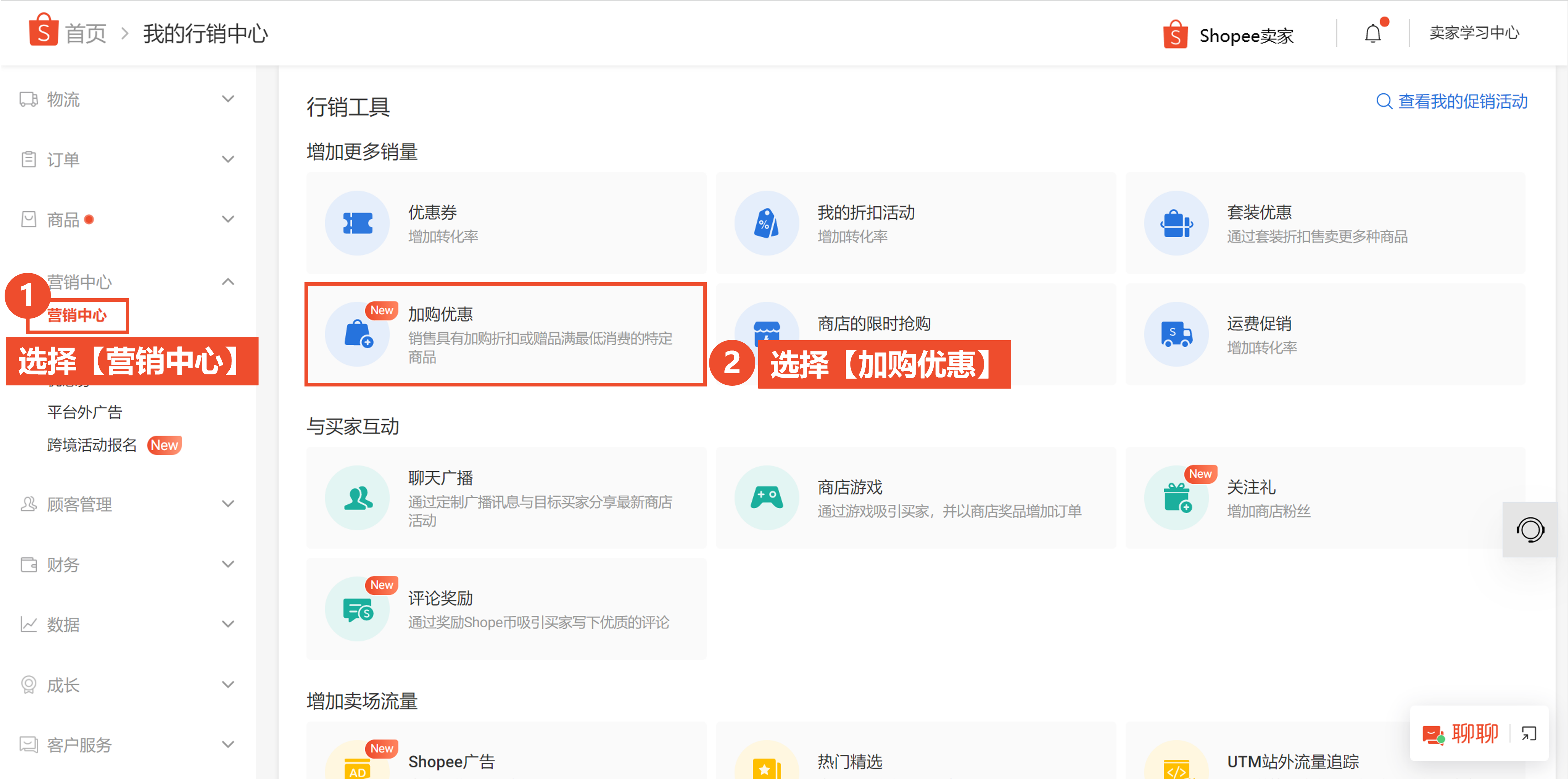Expand the 物流 menu chevron
The width and height of the screenshot is (1568, 779).
[228, 99]
